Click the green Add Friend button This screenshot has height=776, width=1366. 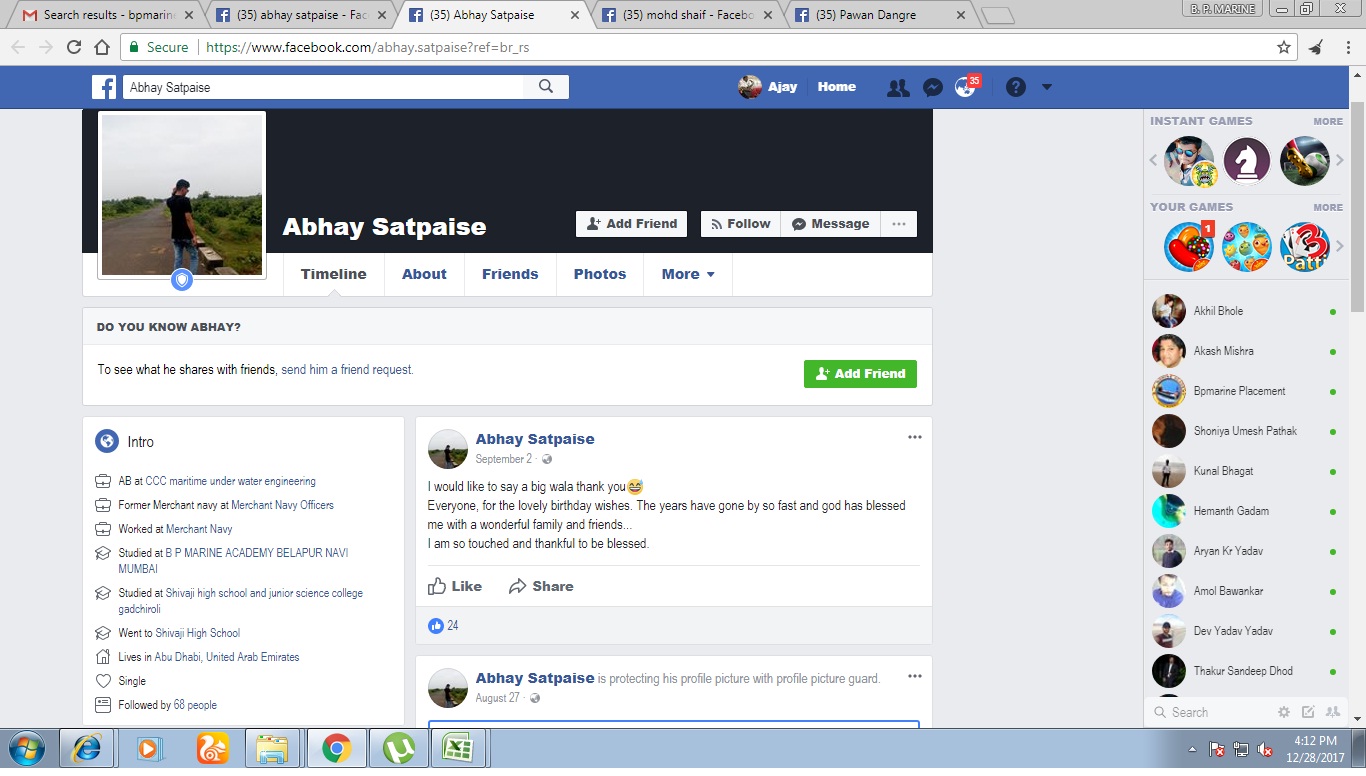point(860,374)
